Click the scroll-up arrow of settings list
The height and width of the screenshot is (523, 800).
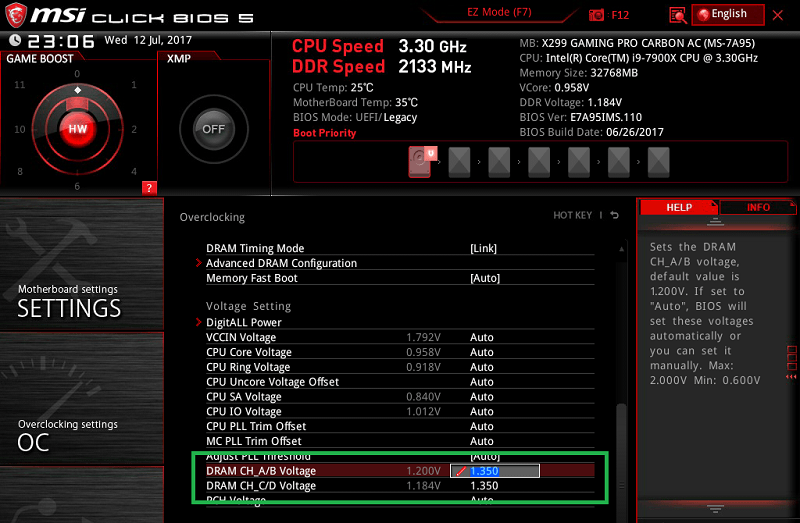point(621,249)
